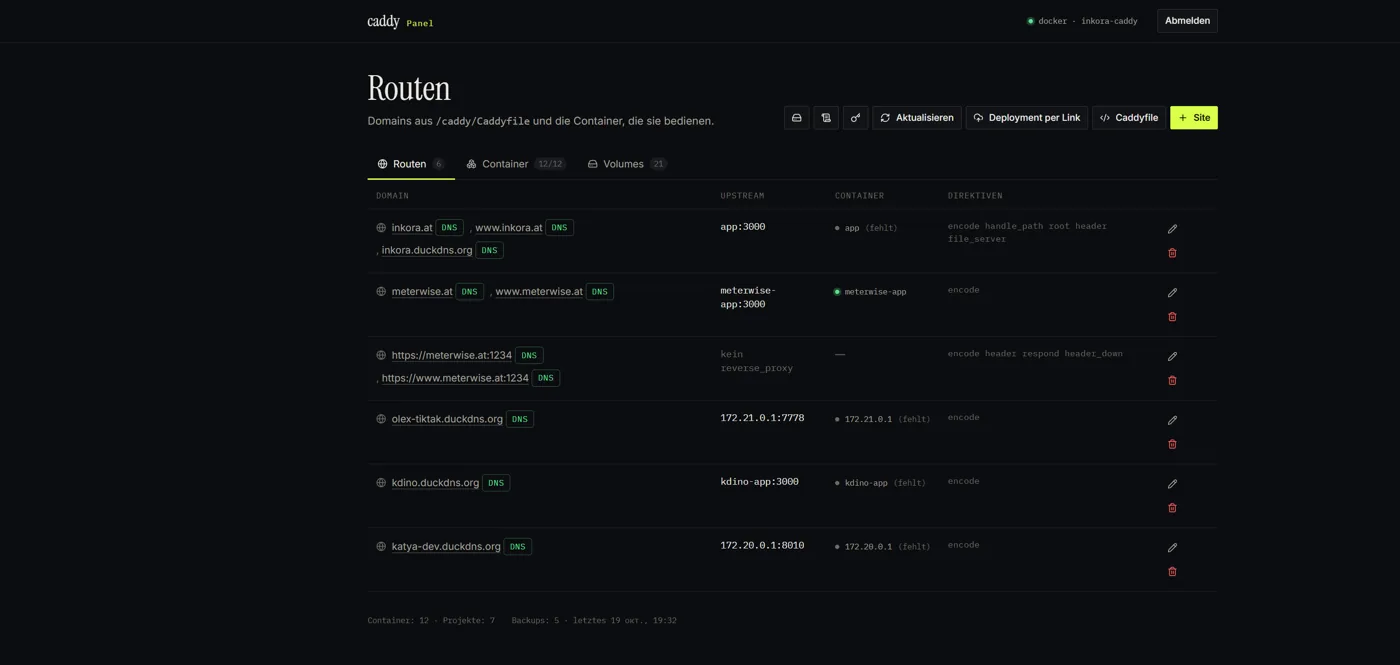This screenshot has width=1400, height=665.
Task: Click the globe icon beside kdino.duckdns.org
Action: (x=381, y=483)
